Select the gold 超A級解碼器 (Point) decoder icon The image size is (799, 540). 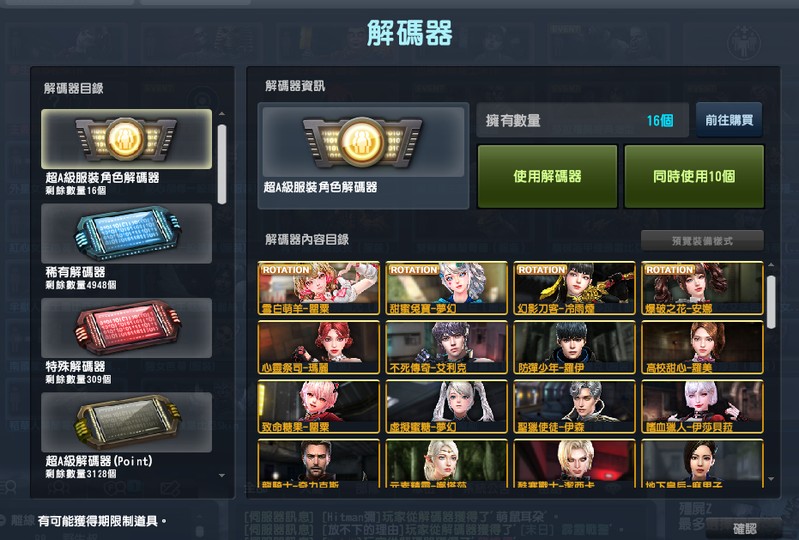(x=126, y=422)
